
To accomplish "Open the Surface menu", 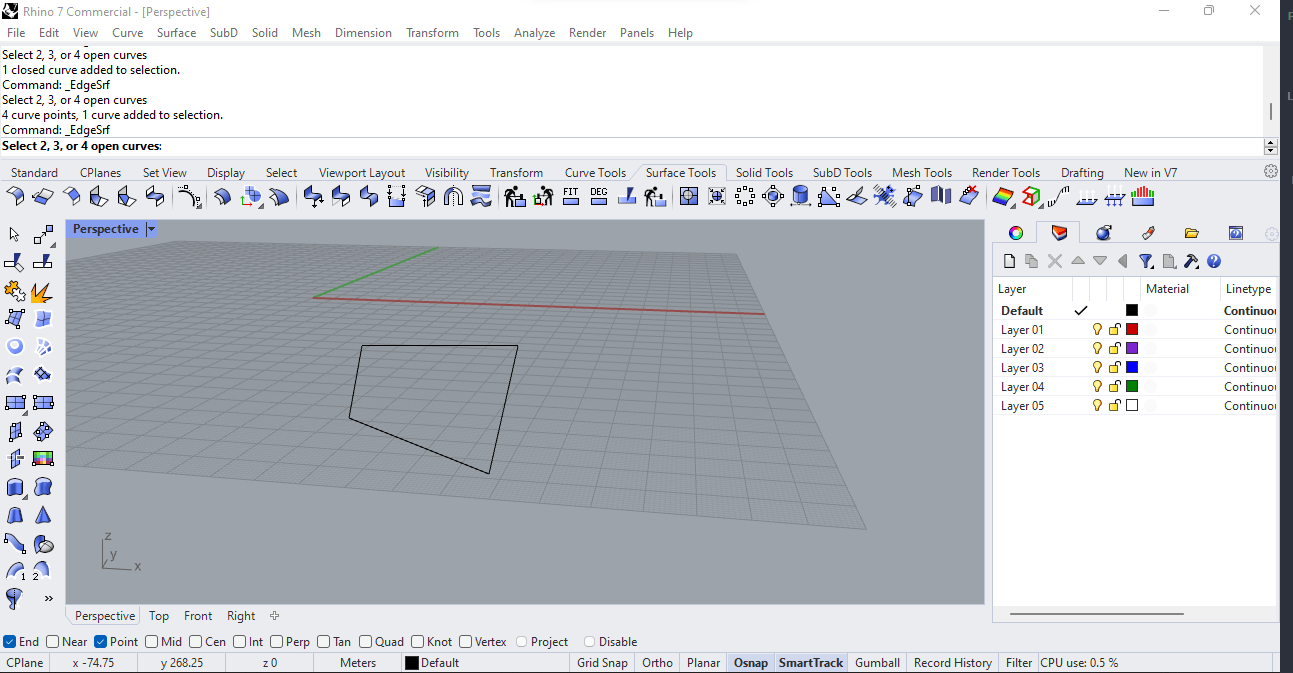I will (176, 32).
